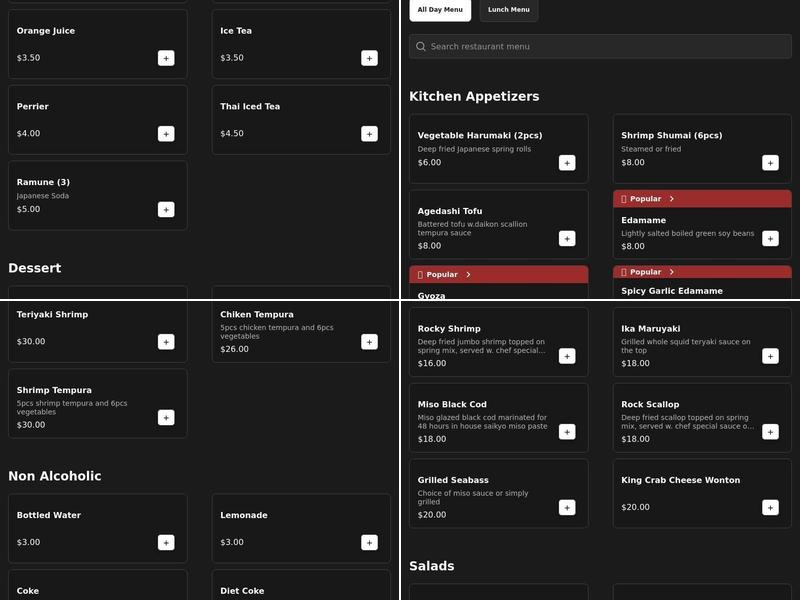
Task: Open Popular chevron above Gyoza
Action: coord(468,275)
